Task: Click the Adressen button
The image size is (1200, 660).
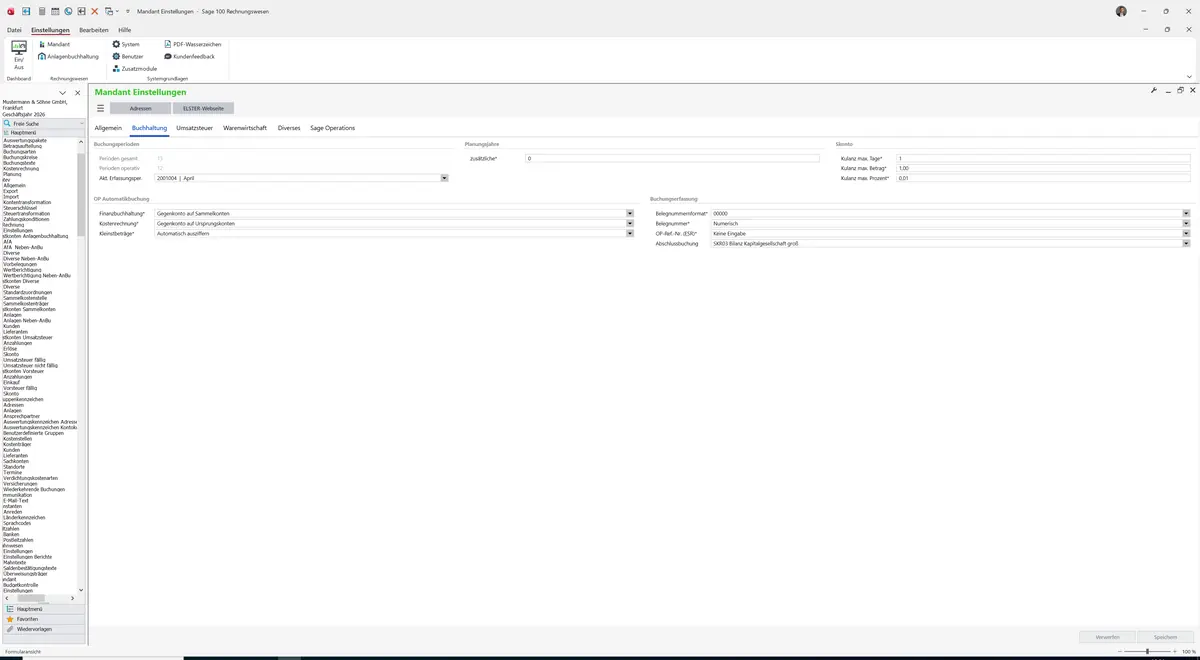Action: click(x=140, y=108)
